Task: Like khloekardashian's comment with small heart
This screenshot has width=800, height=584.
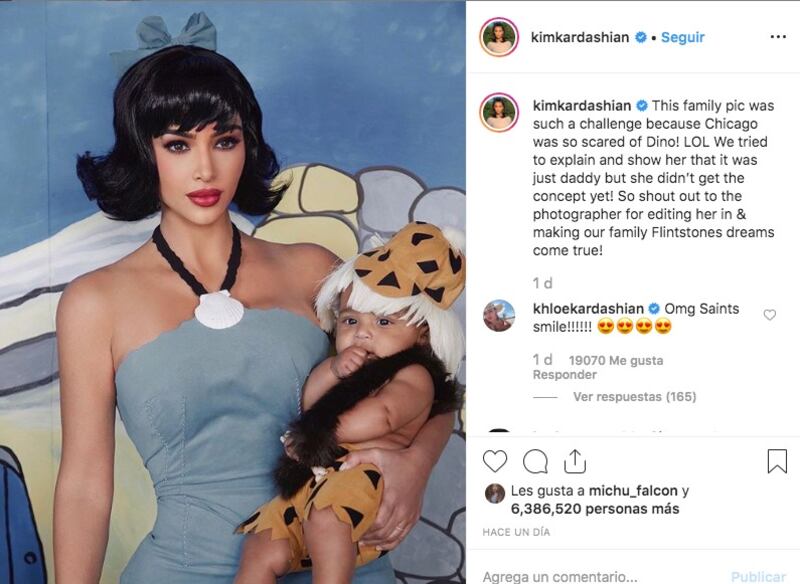Action: pos(770,315)
